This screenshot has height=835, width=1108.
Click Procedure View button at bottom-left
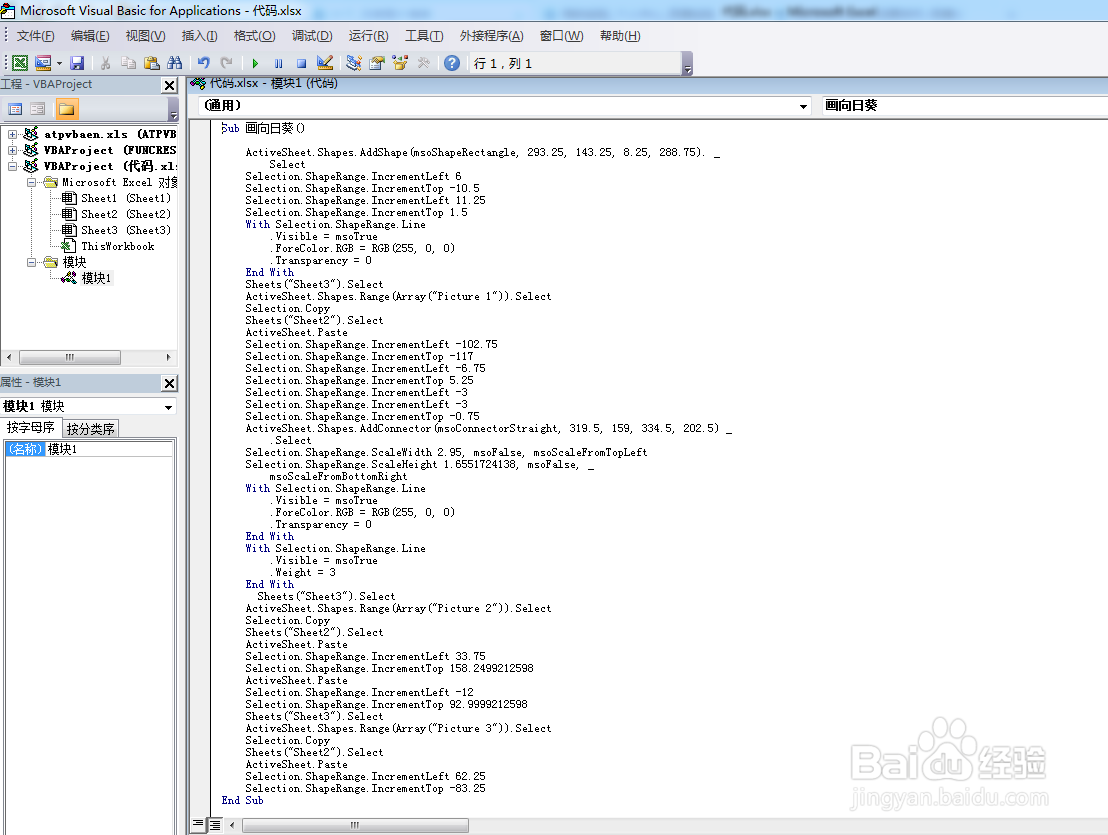(198, 824)
